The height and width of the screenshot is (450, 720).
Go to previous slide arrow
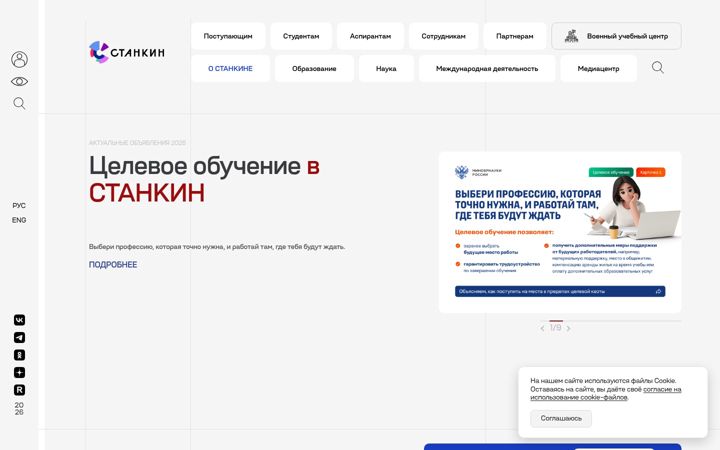542,328
